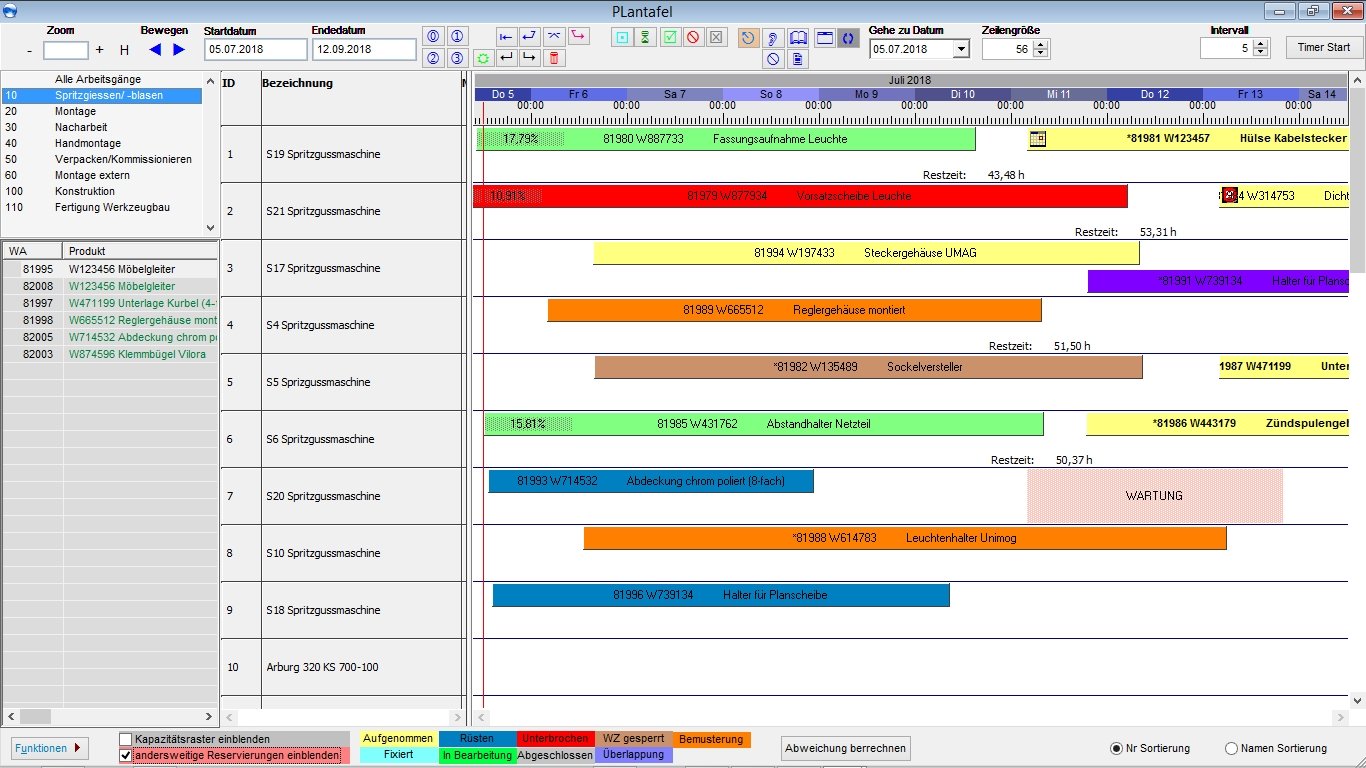Screen dimensions: 1366x768
Task: Click the blue move-right arrow under Bewegen
Action: coord(179,49)
